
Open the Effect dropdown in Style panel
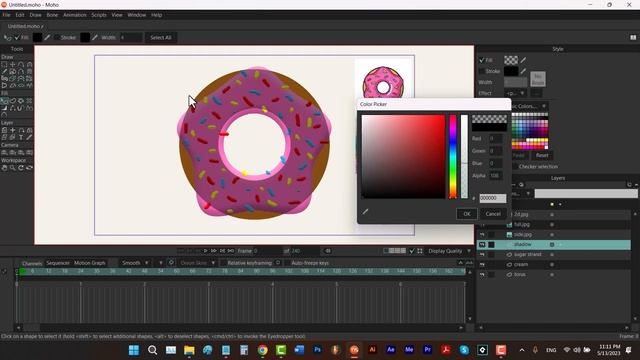click(x=516, y=93)
